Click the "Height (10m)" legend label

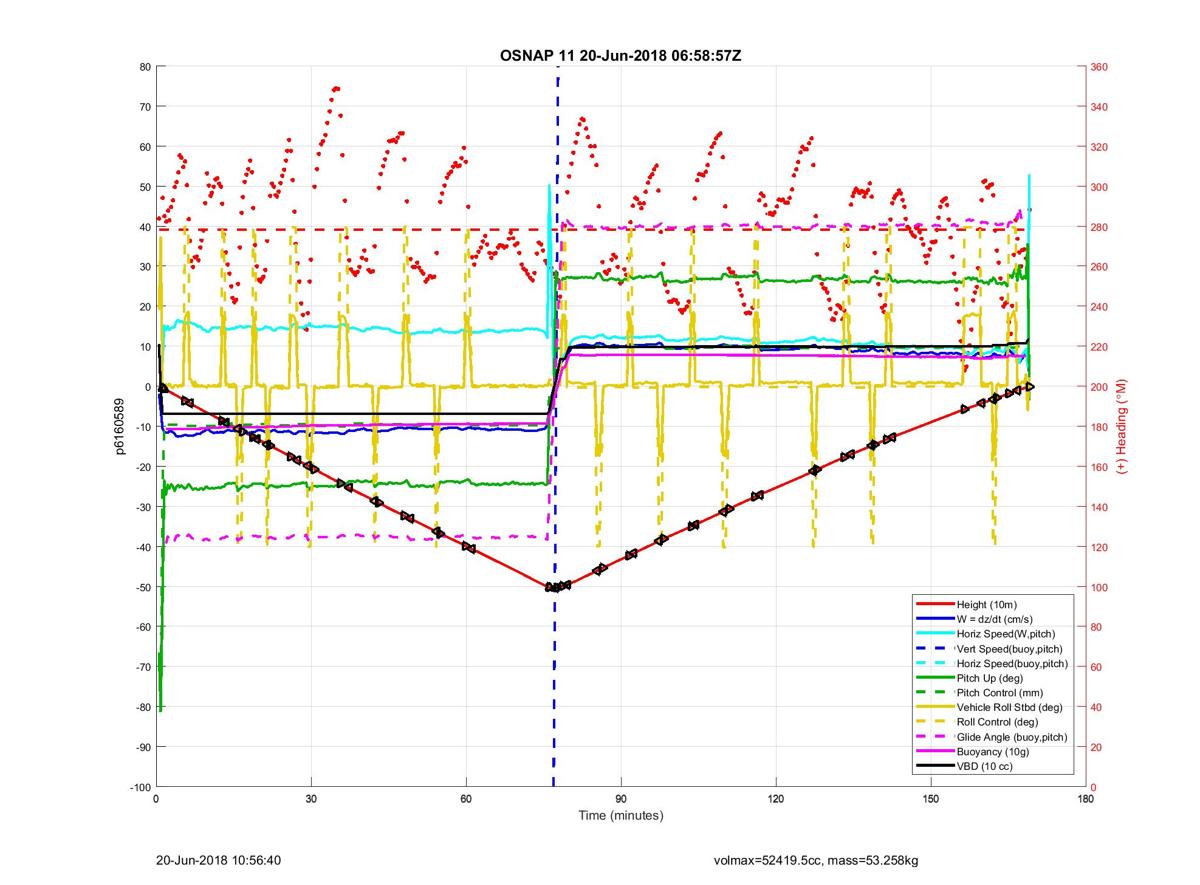pos(986,604)
